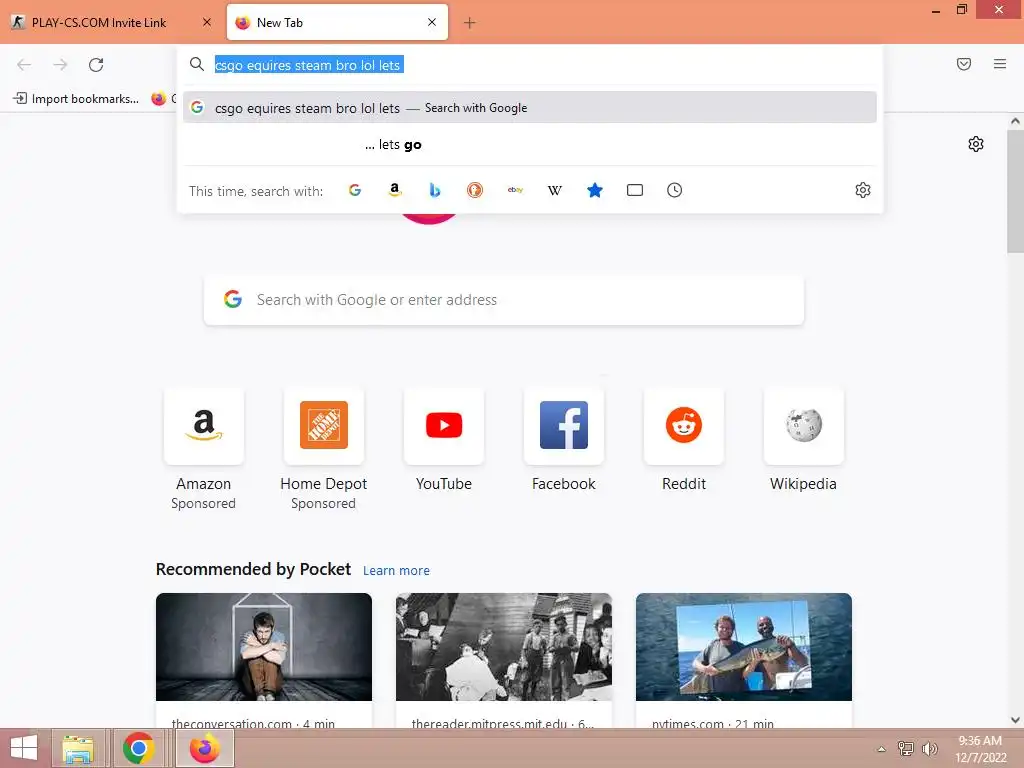Search this time with eBay icon
Screen dimensions: 1024x768
515,190
